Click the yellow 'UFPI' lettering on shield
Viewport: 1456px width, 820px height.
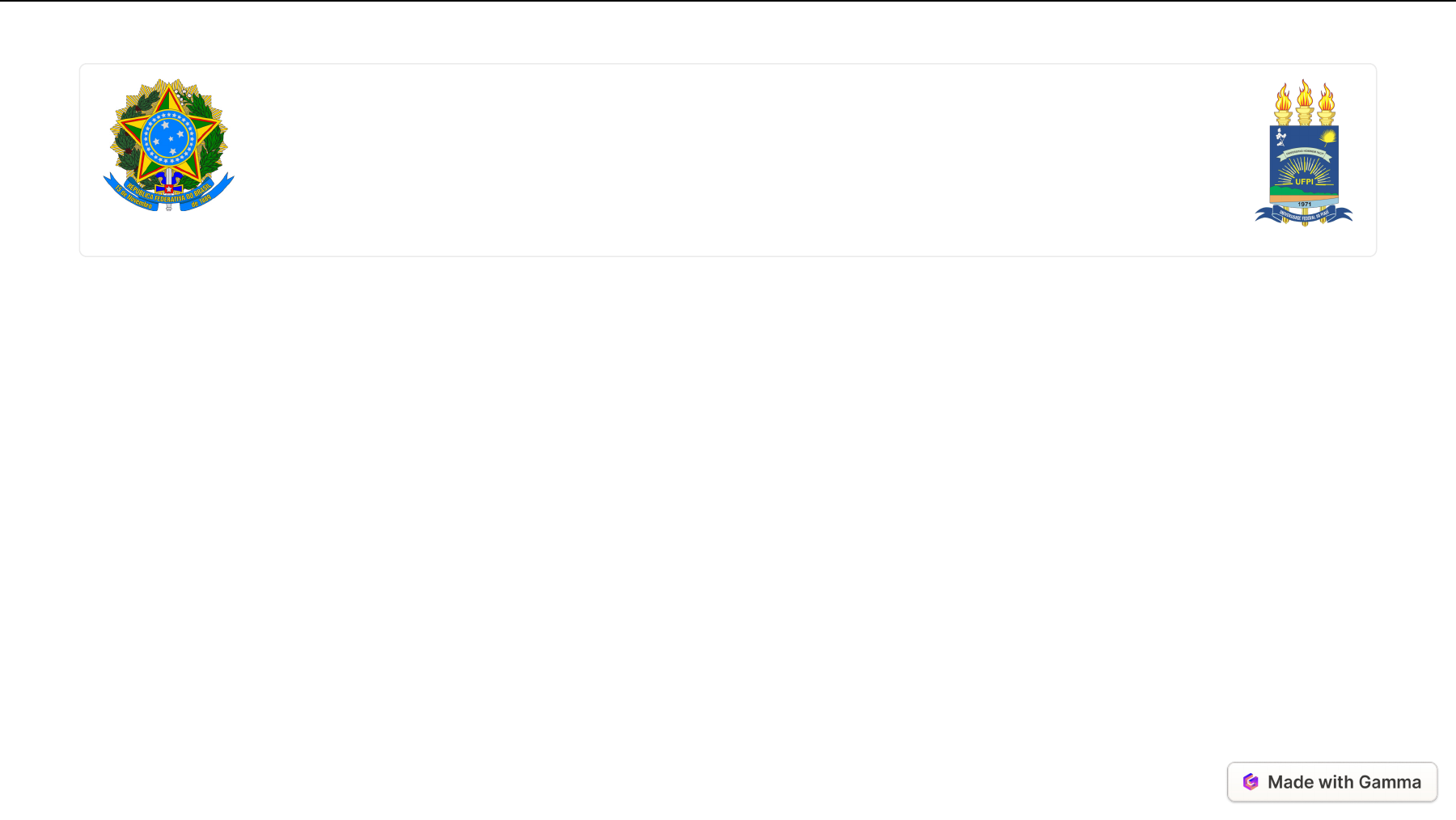pos(1305,182)
